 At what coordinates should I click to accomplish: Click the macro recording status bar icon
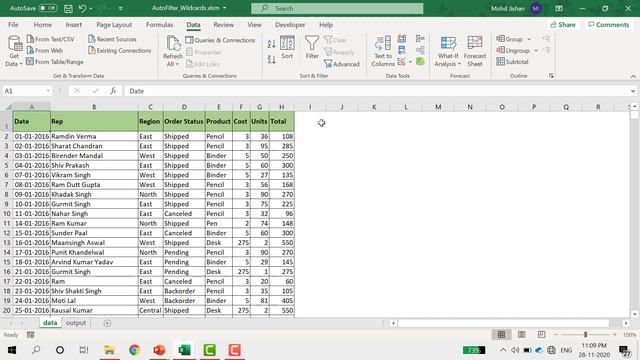point(31,335)
